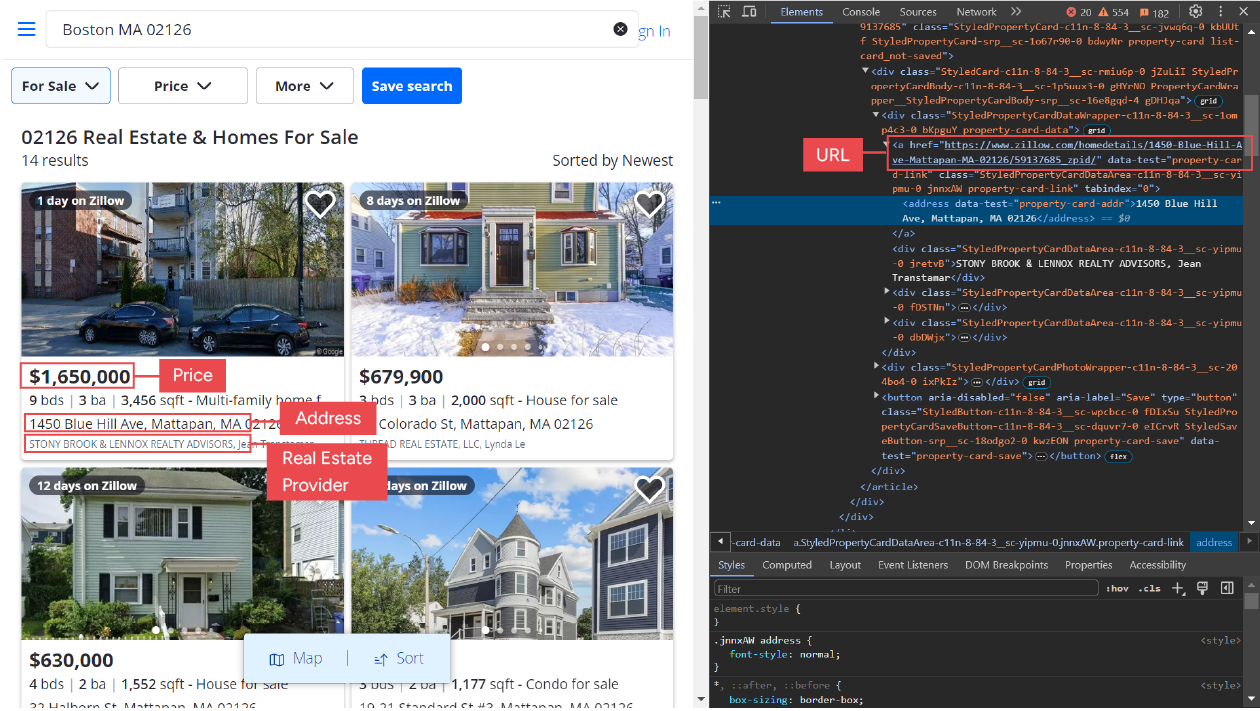Show more DevTools tabs chevron

pyautogui.click(x=1016, y=12)
